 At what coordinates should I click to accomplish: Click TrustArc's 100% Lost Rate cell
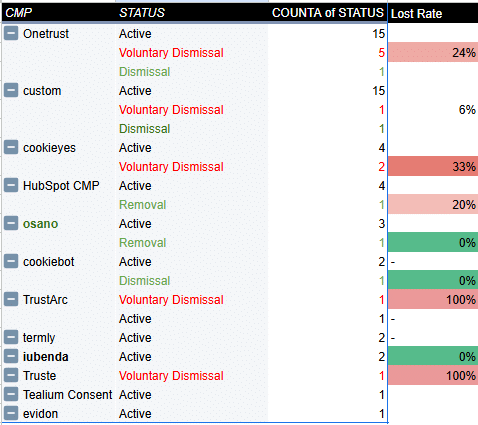(x=433, y=299)
